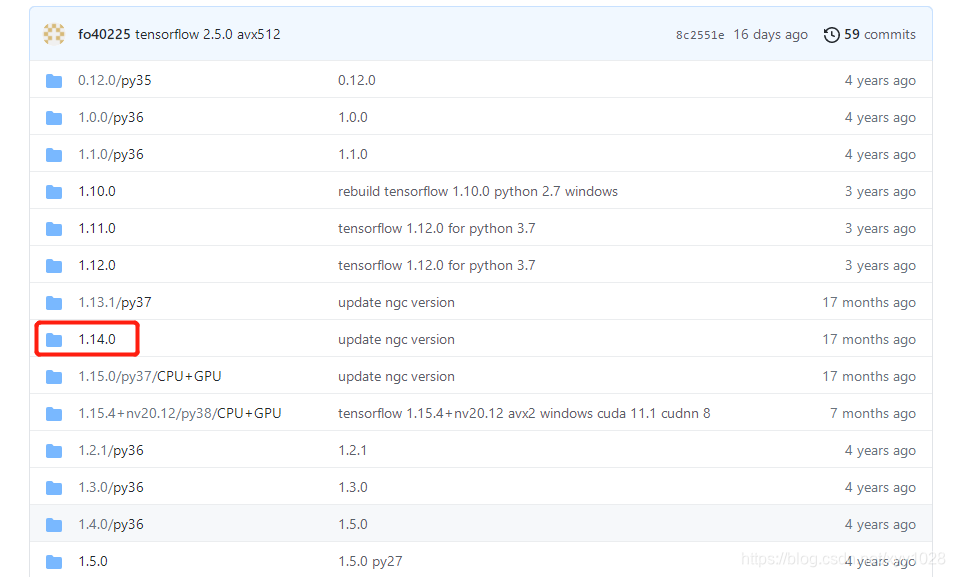
Task: Open the 1.13.1/py37 folder
Action: point(115,303)
